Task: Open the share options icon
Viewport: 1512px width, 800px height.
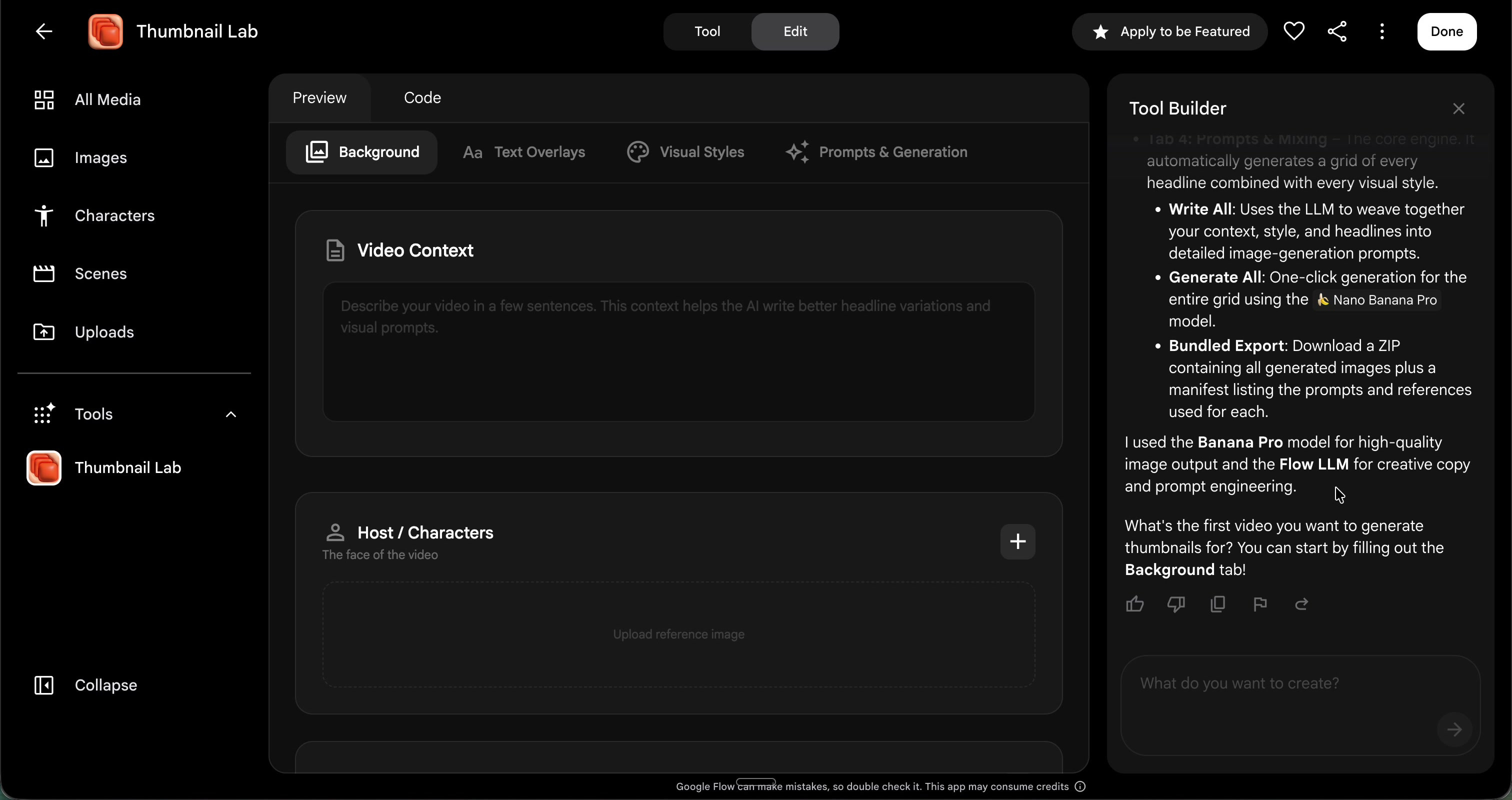Action: [1337, 31]
